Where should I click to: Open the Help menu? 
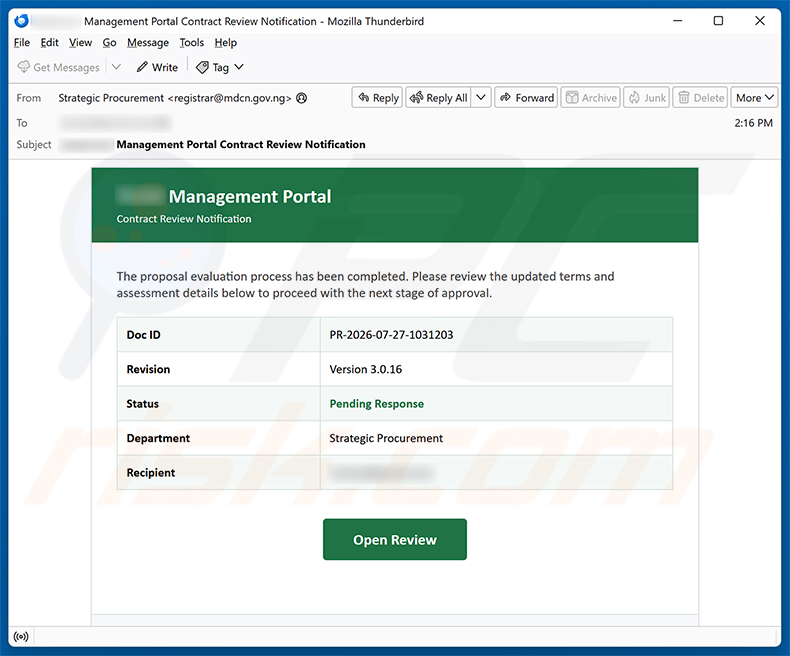pos(225,43)
